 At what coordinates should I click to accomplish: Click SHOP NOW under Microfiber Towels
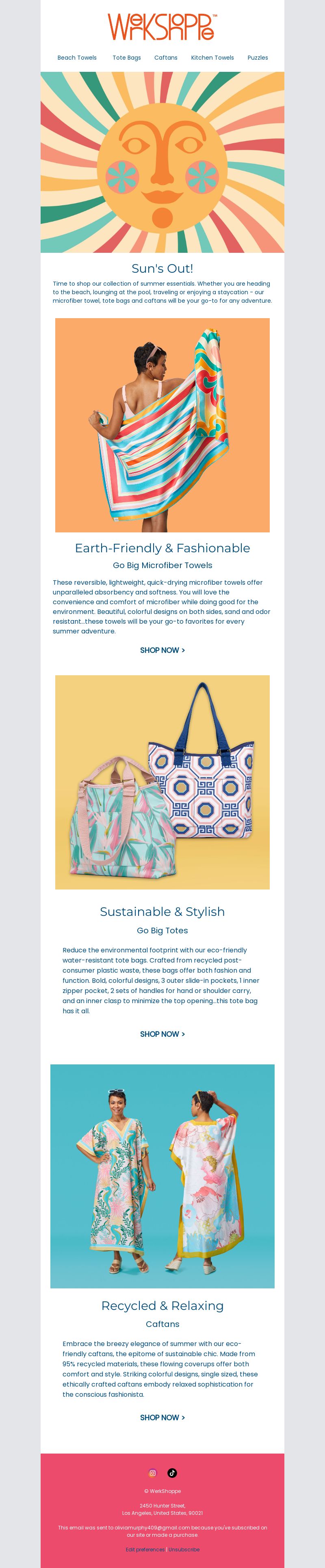click(x=162, y=650)
